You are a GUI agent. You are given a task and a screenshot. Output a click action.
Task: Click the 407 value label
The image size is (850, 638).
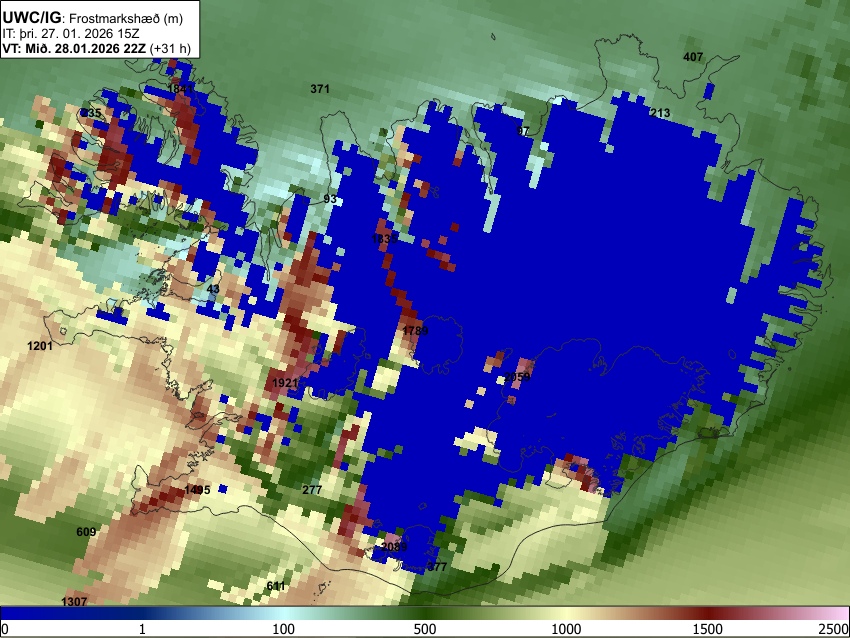click(693, 57)
